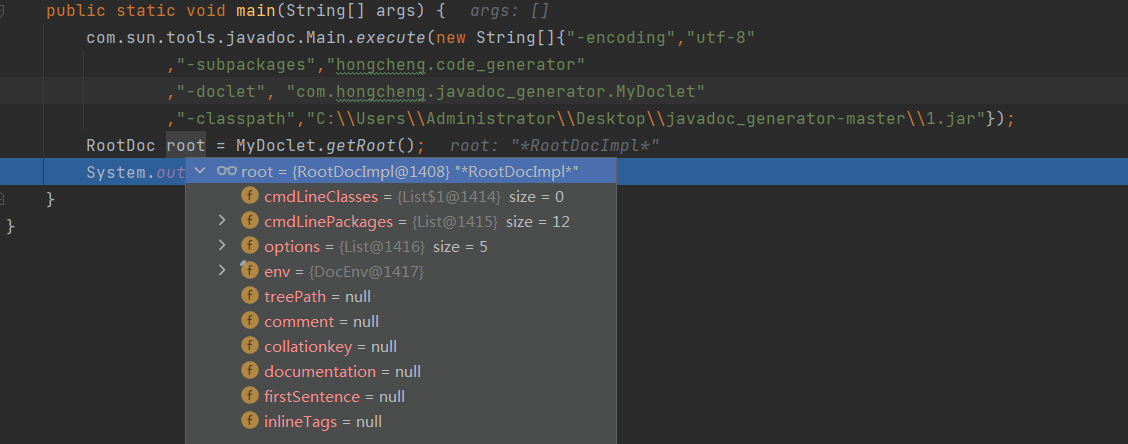Expand the cmdLinePackages list node

(x=223, y=221)
